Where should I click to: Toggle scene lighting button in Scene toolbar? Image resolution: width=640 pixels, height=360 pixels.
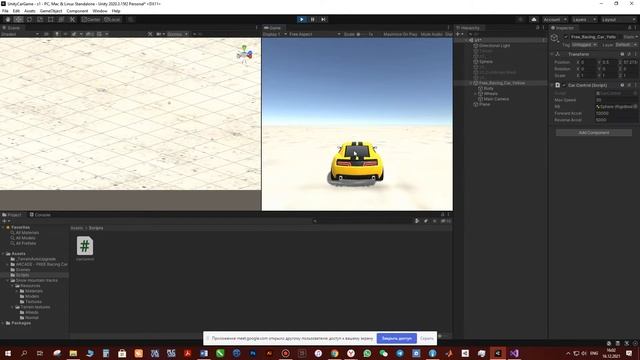click(57, 34)
